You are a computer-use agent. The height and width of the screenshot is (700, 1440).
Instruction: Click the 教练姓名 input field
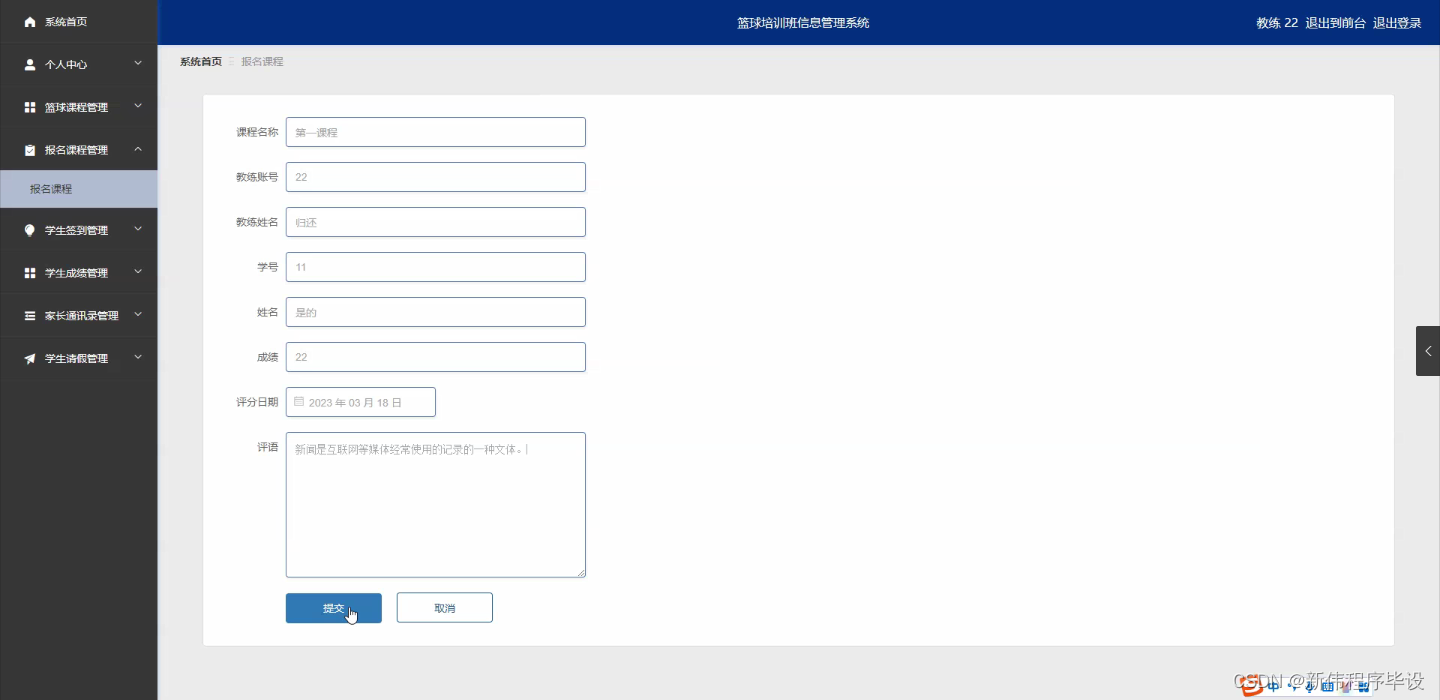(436, 222)
